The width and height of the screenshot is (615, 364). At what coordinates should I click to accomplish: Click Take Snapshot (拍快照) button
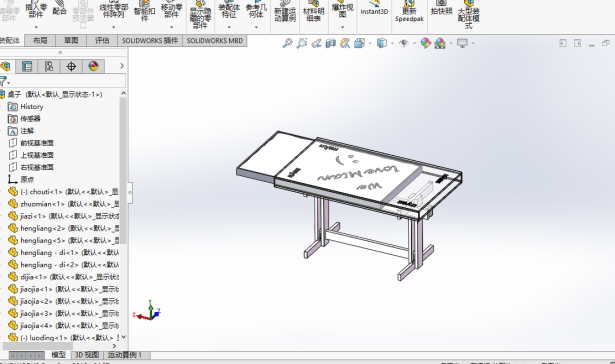(442, 9)
